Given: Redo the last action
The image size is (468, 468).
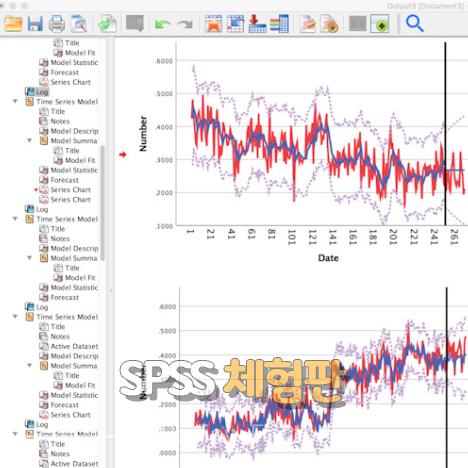Looking at the screenshot, I should coord(185,25).
